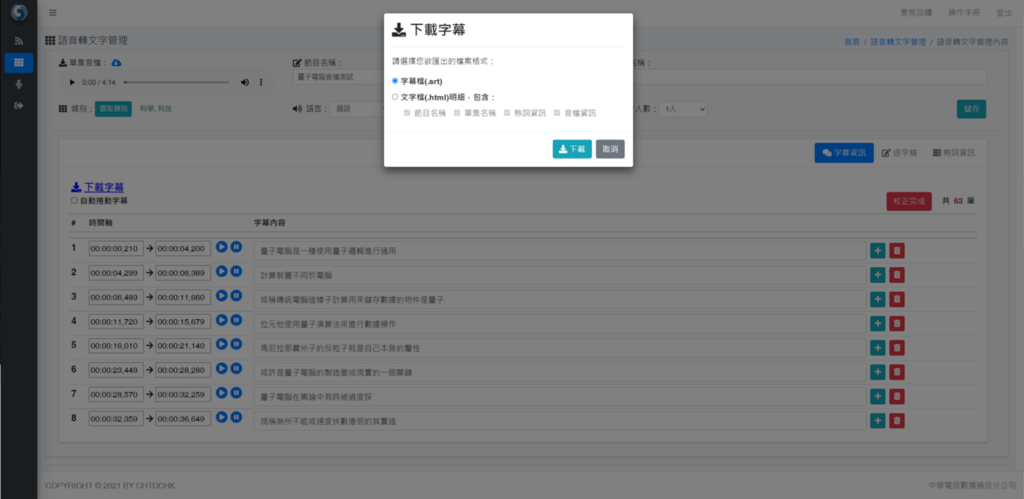Image resolution: width=1024 pixels, height=499 pixels.
Task: Play the audio in the player
Action: coord(71,82)
